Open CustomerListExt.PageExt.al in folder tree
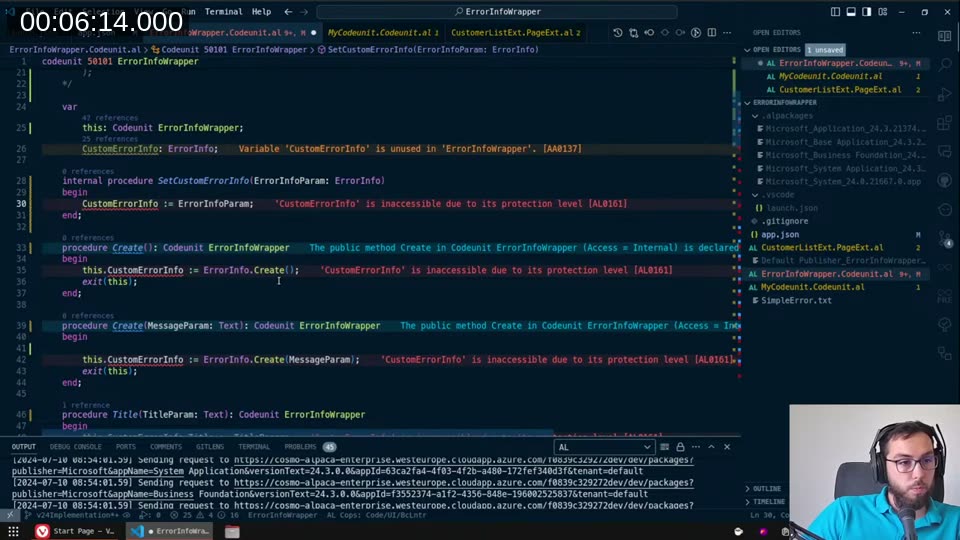Screen dimensions: 960x540 (822, 248)
